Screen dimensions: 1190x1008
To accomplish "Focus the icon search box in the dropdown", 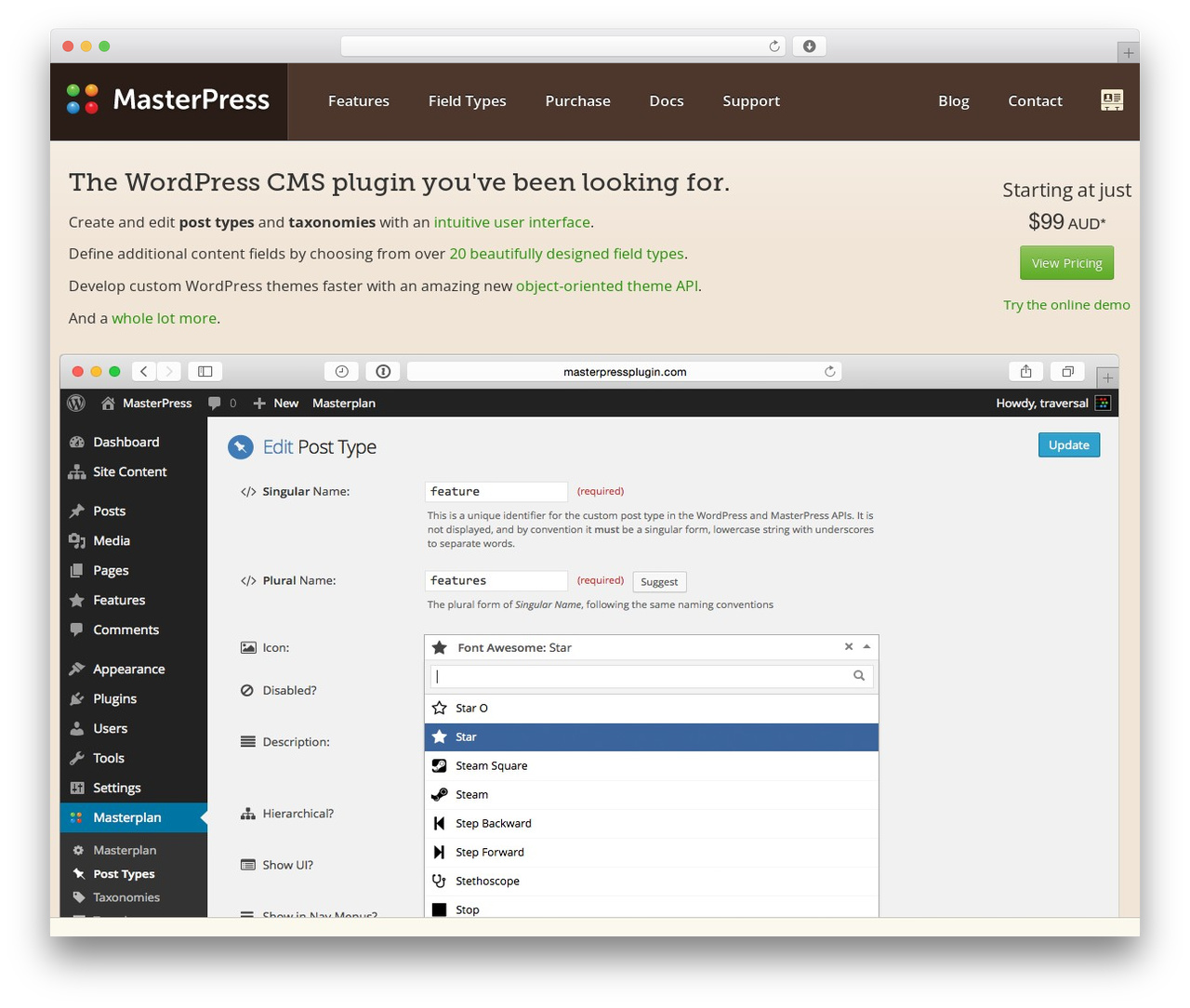I will [652, 676].
